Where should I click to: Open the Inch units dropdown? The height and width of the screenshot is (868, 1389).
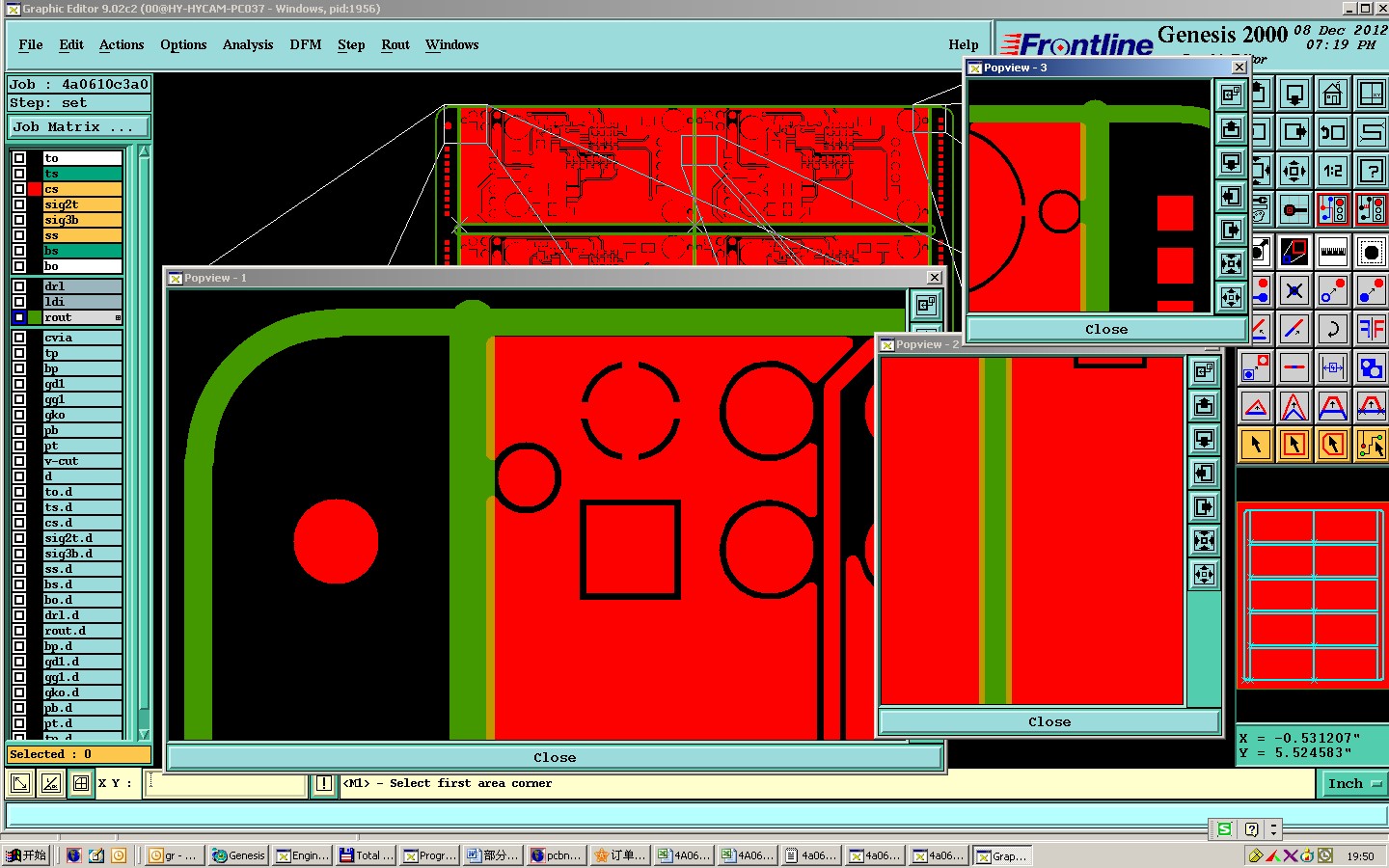[1354, 784]
